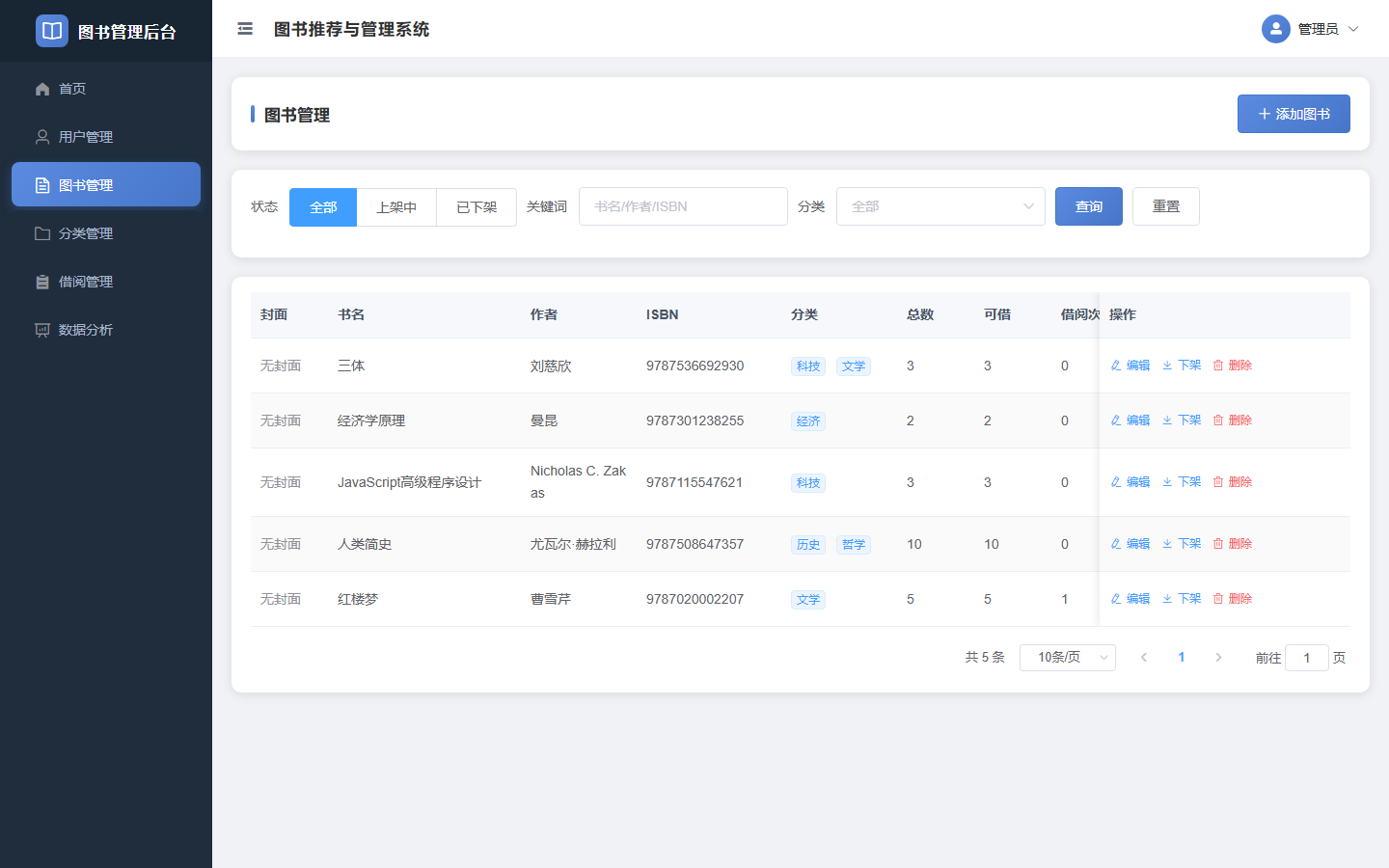
Task: Select the 已下架 status filter
Action: tap(477, 207)
